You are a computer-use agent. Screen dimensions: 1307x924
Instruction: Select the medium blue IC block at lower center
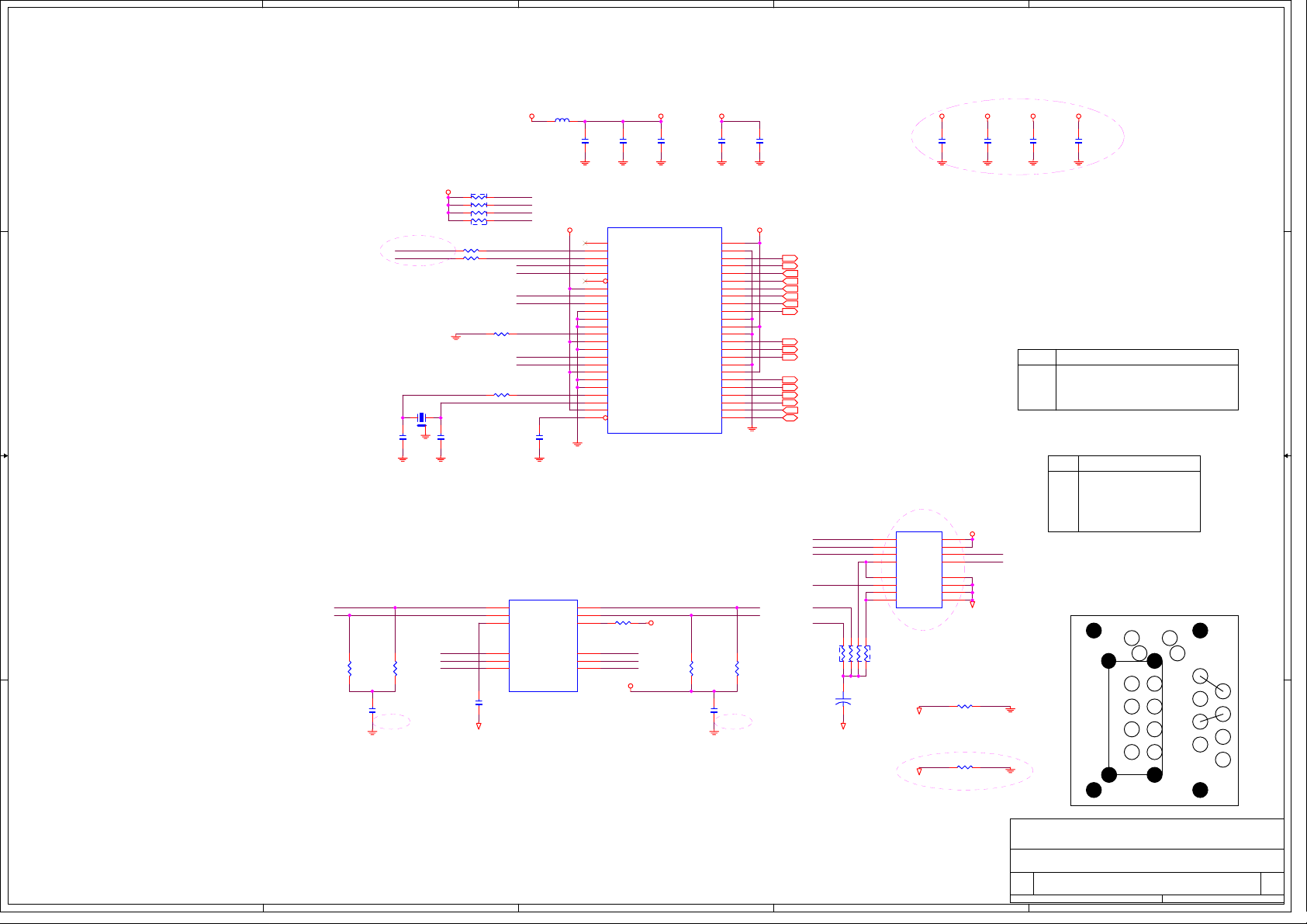(x=543, y=645)
